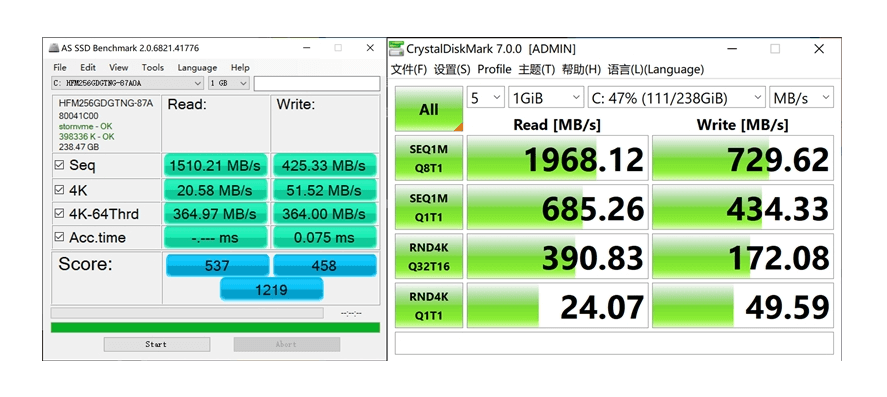Click the HFM256GDGTNG-87A drive name text
The width and height of the screenshot is (887, 397).
click(x=106, y=104)
